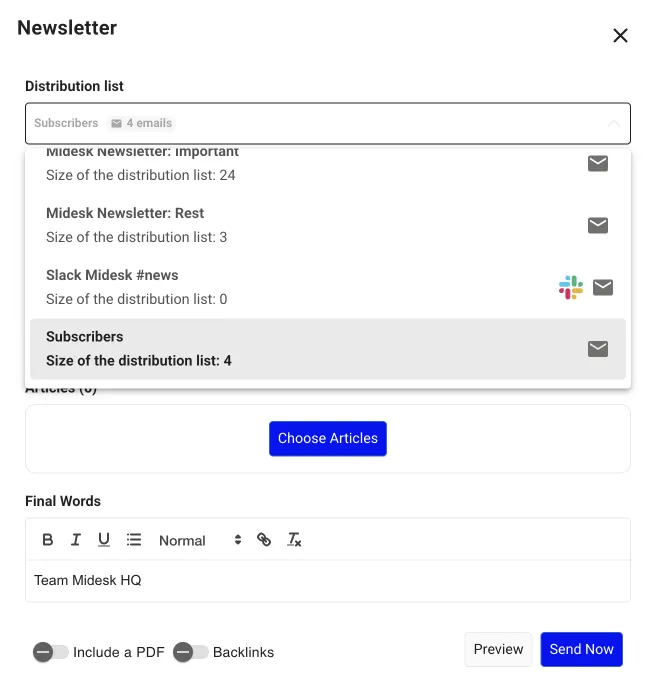Image resolution: width=655 pixels, height=686 pixels.
Task: Open the newsletter Preview
Action: [498, 649]
